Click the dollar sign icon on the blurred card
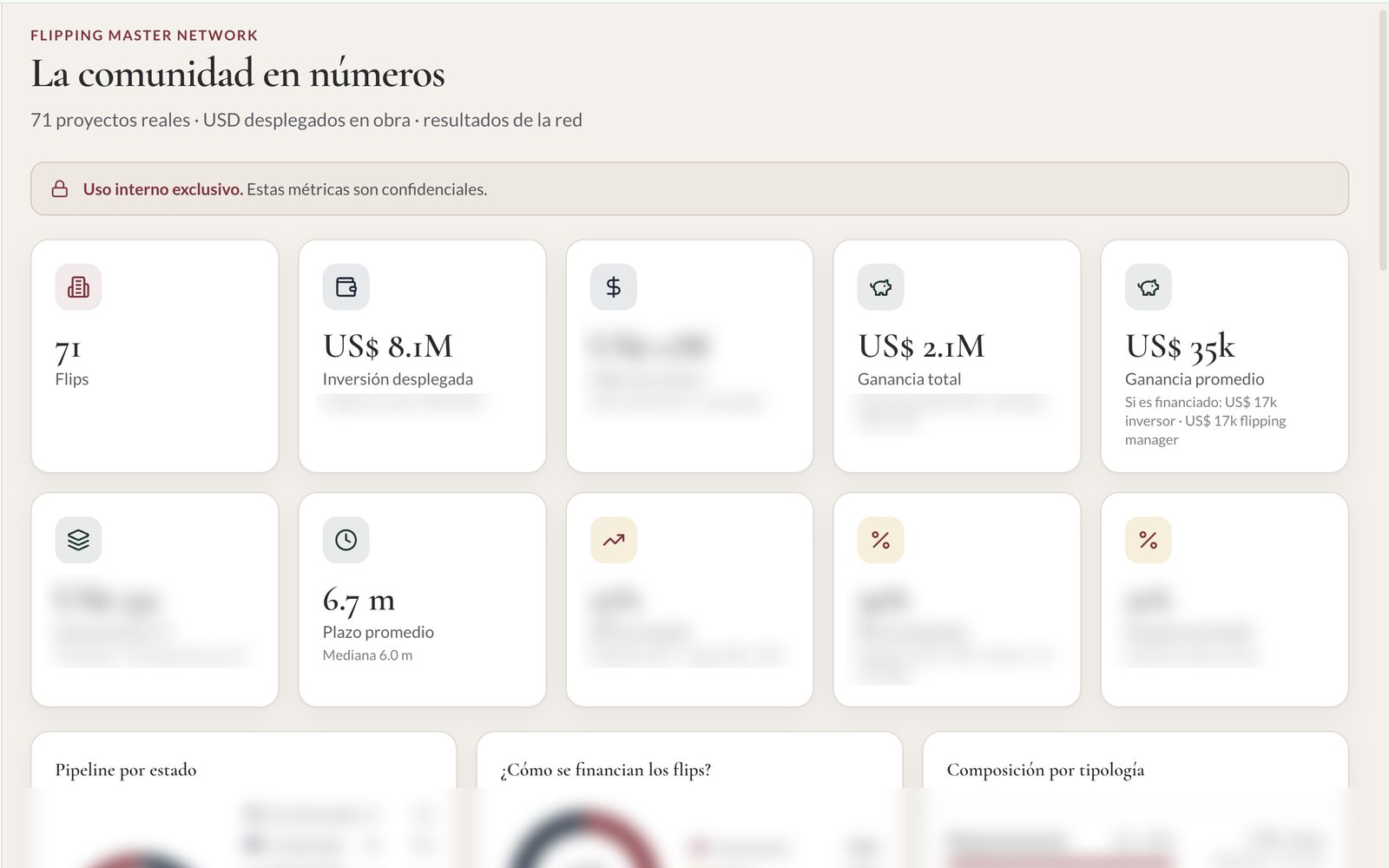The height and width of the screenshot is (868, 1389). point(613,286)
